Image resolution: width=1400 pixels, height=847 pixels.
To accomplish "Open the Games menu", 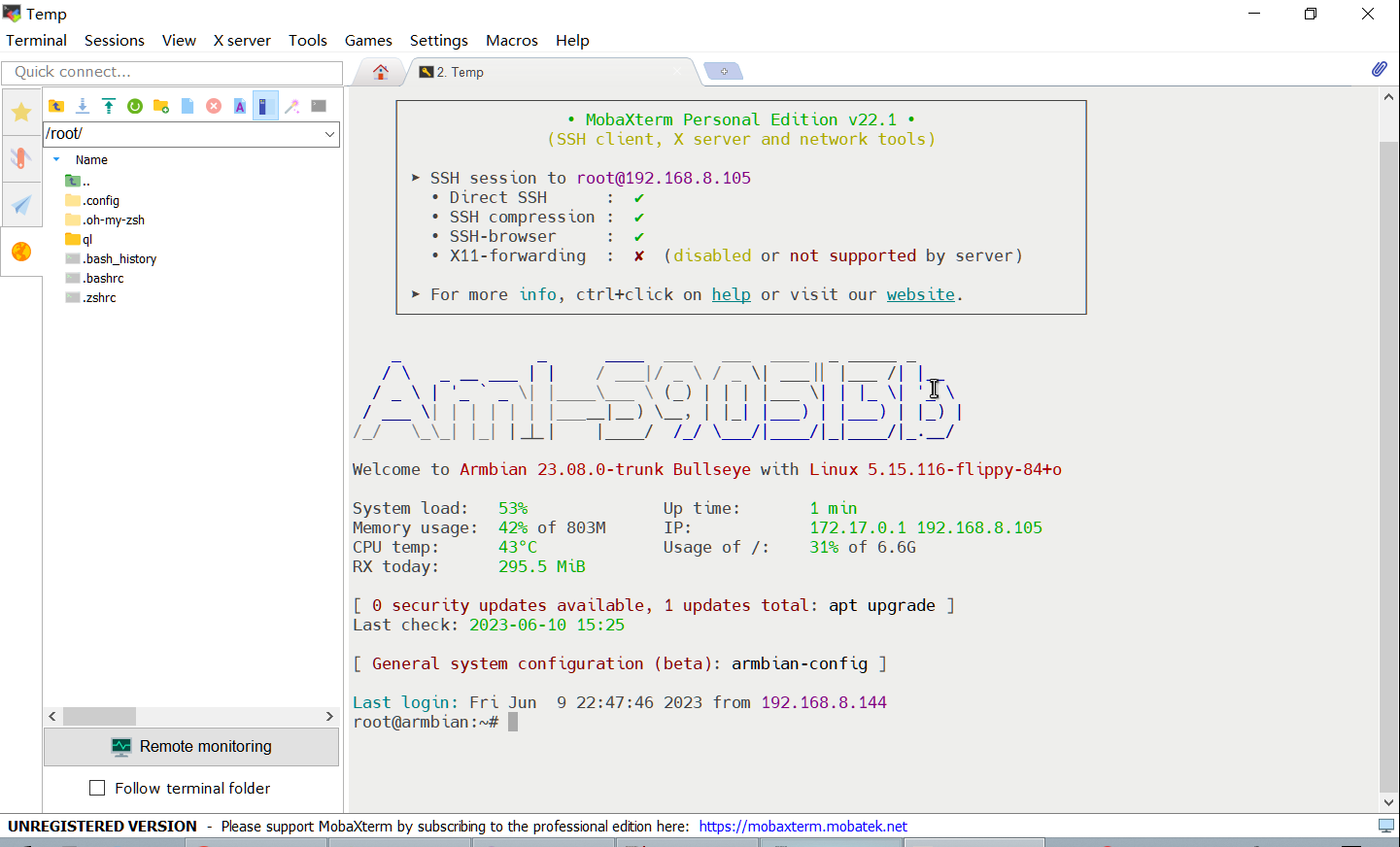I will [368, 40].
